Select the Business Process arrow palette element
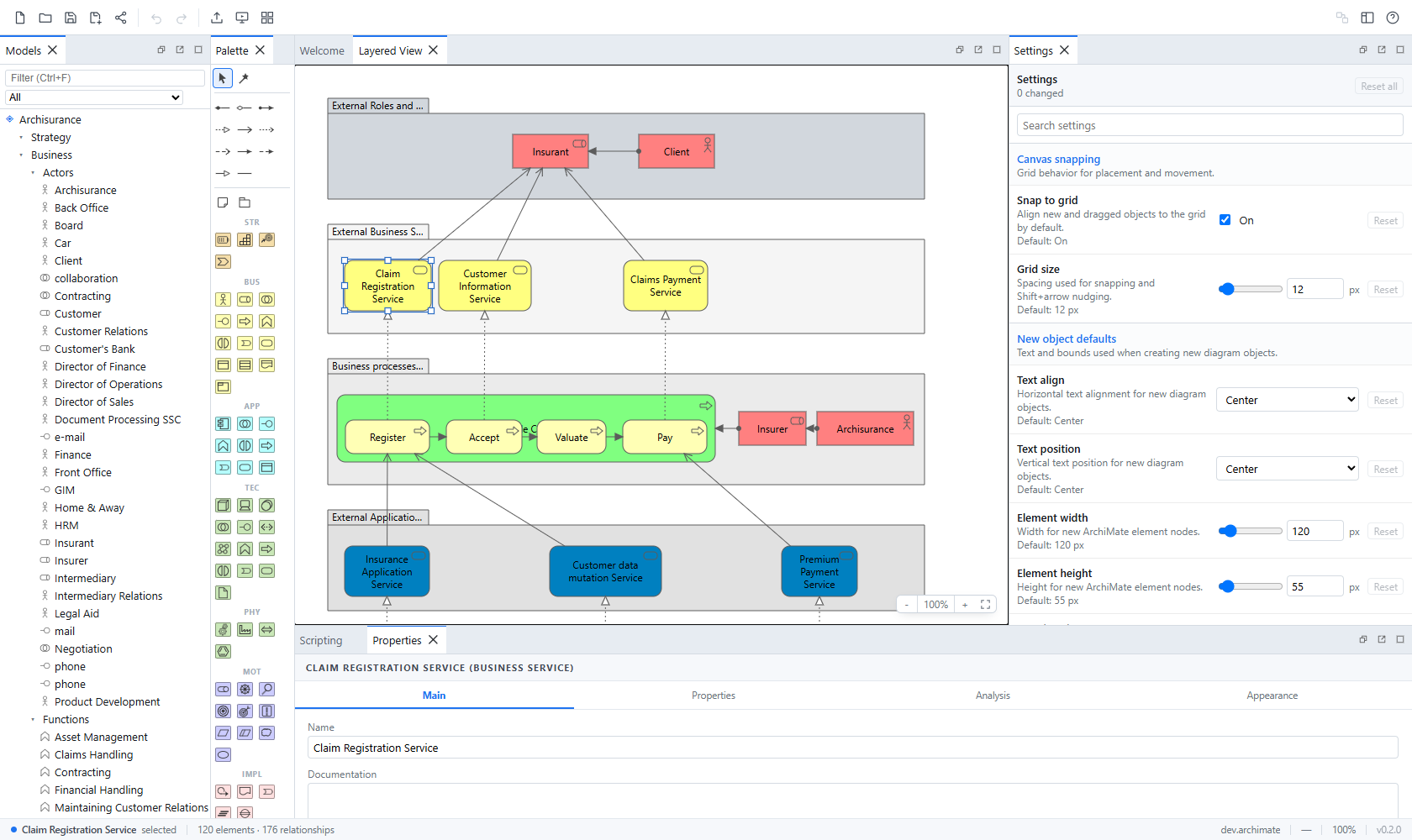Screen dimensions: 1412x840 [x=245, y=321]
